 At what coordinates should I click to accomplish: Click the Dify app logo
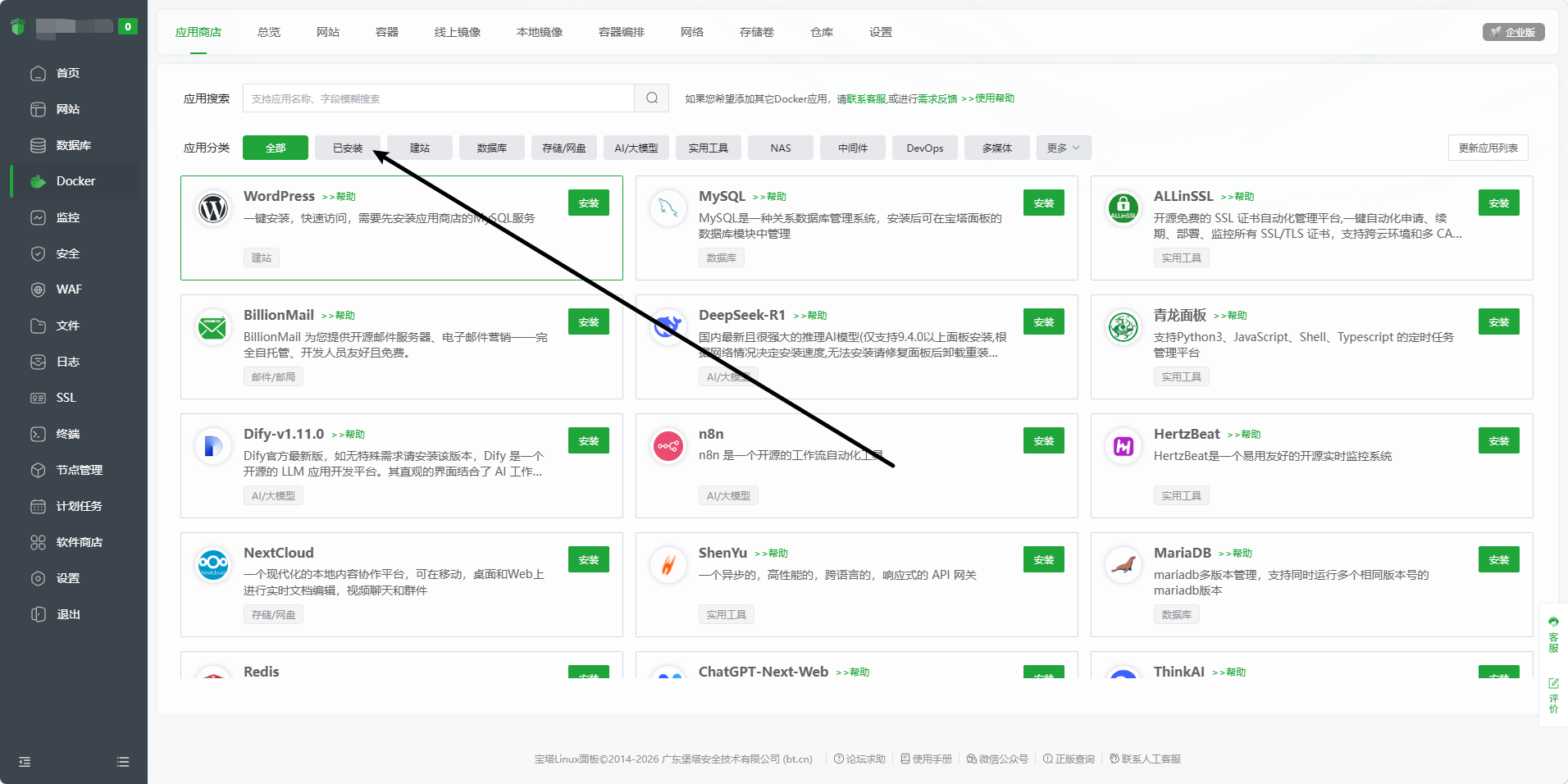click(213, 446)
